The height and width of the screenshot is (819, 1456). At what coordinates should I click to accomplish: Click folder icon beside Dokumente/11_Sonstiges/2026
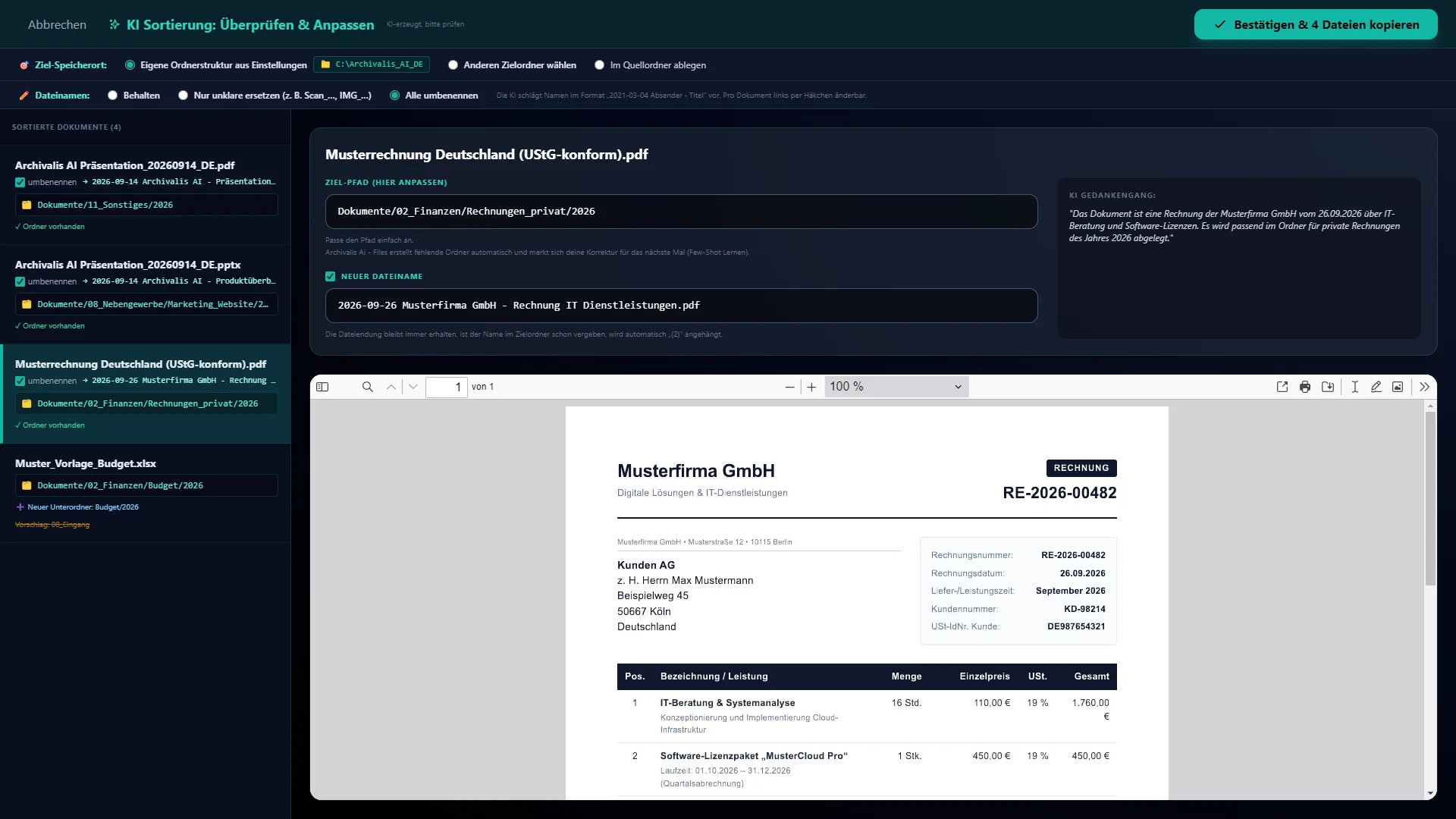click(x=27, y=205)
